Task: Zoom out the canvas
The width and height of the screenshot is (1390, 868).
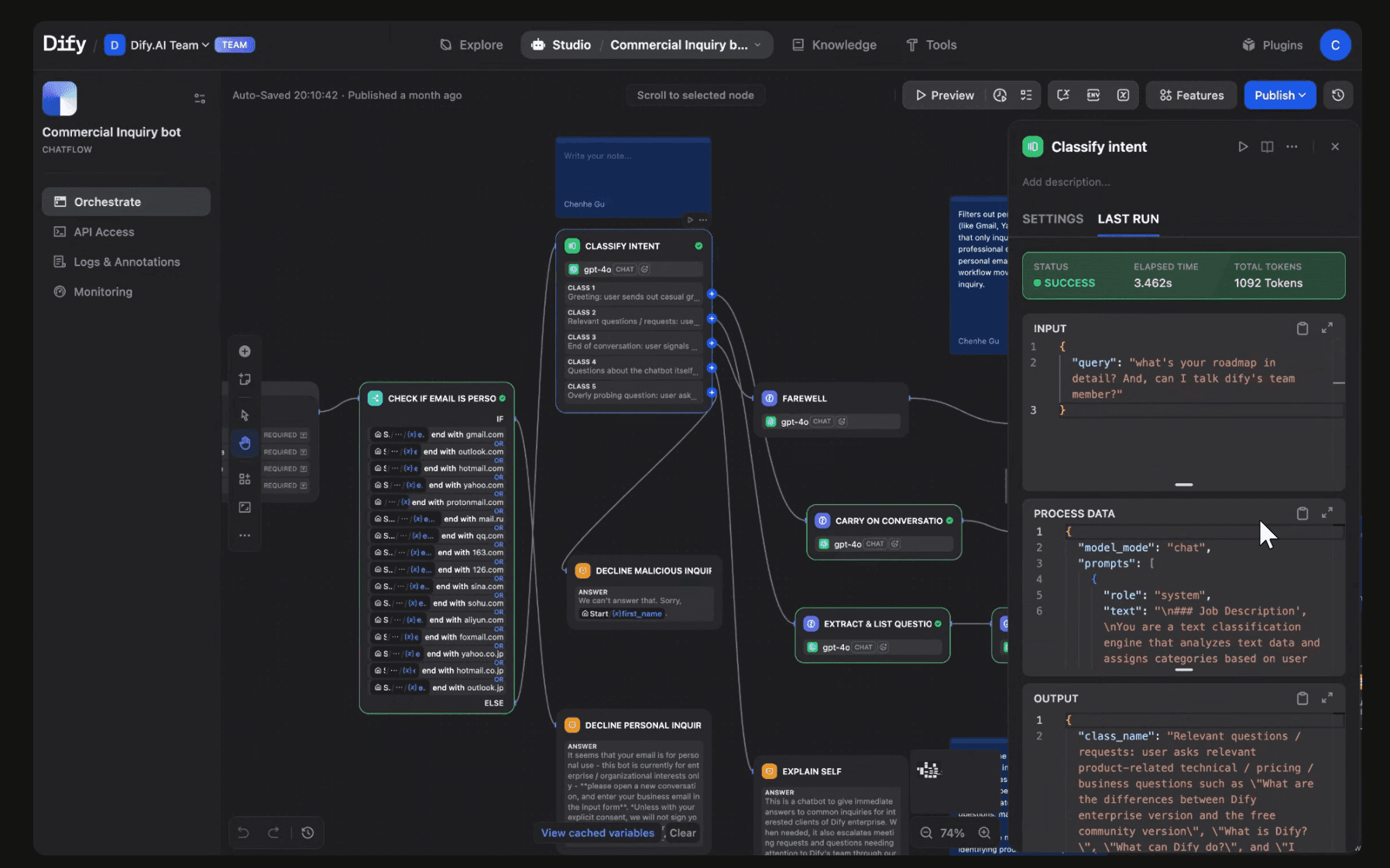Action: (x=926, y=833)
